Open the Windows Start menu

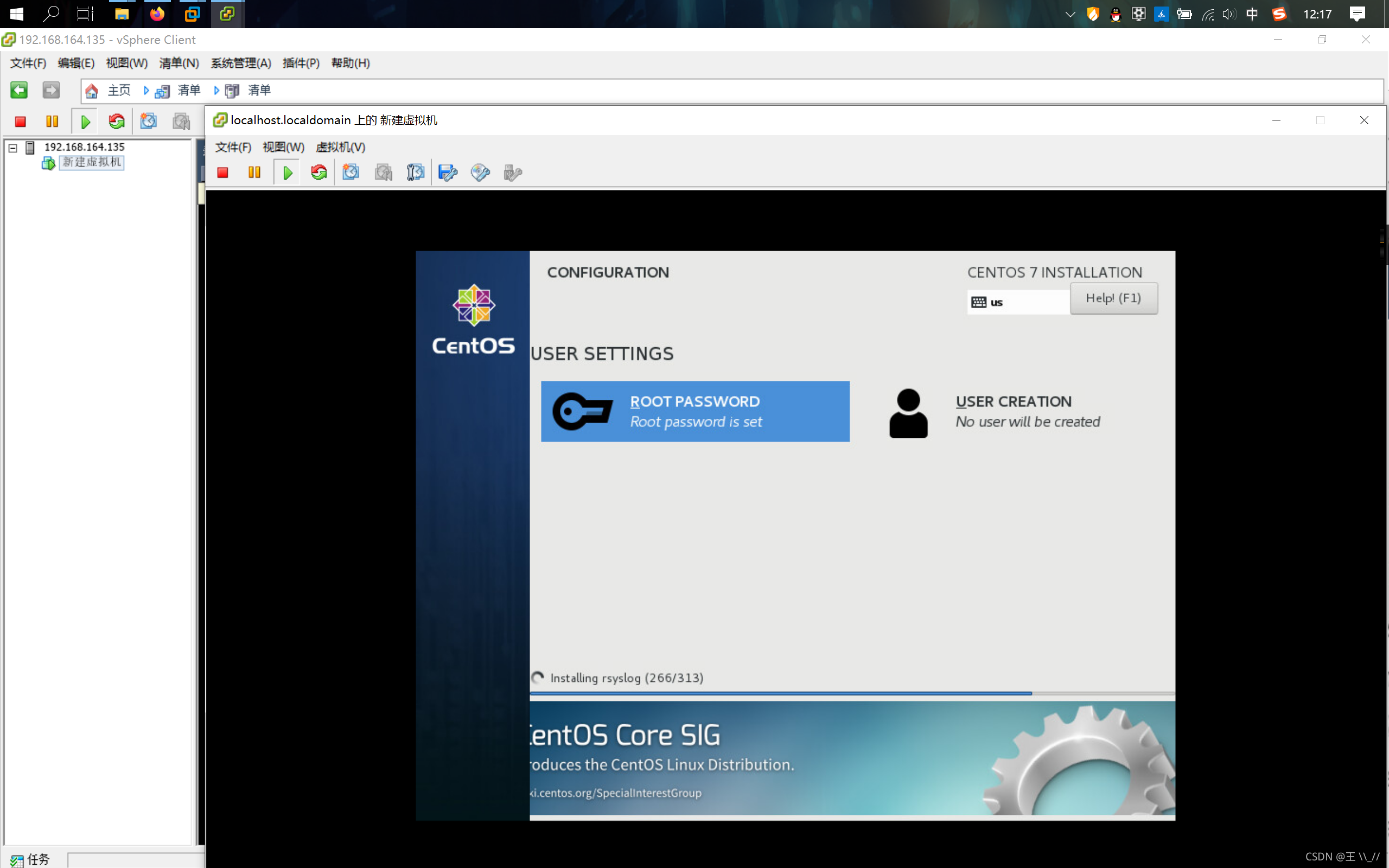click(17, 14)
